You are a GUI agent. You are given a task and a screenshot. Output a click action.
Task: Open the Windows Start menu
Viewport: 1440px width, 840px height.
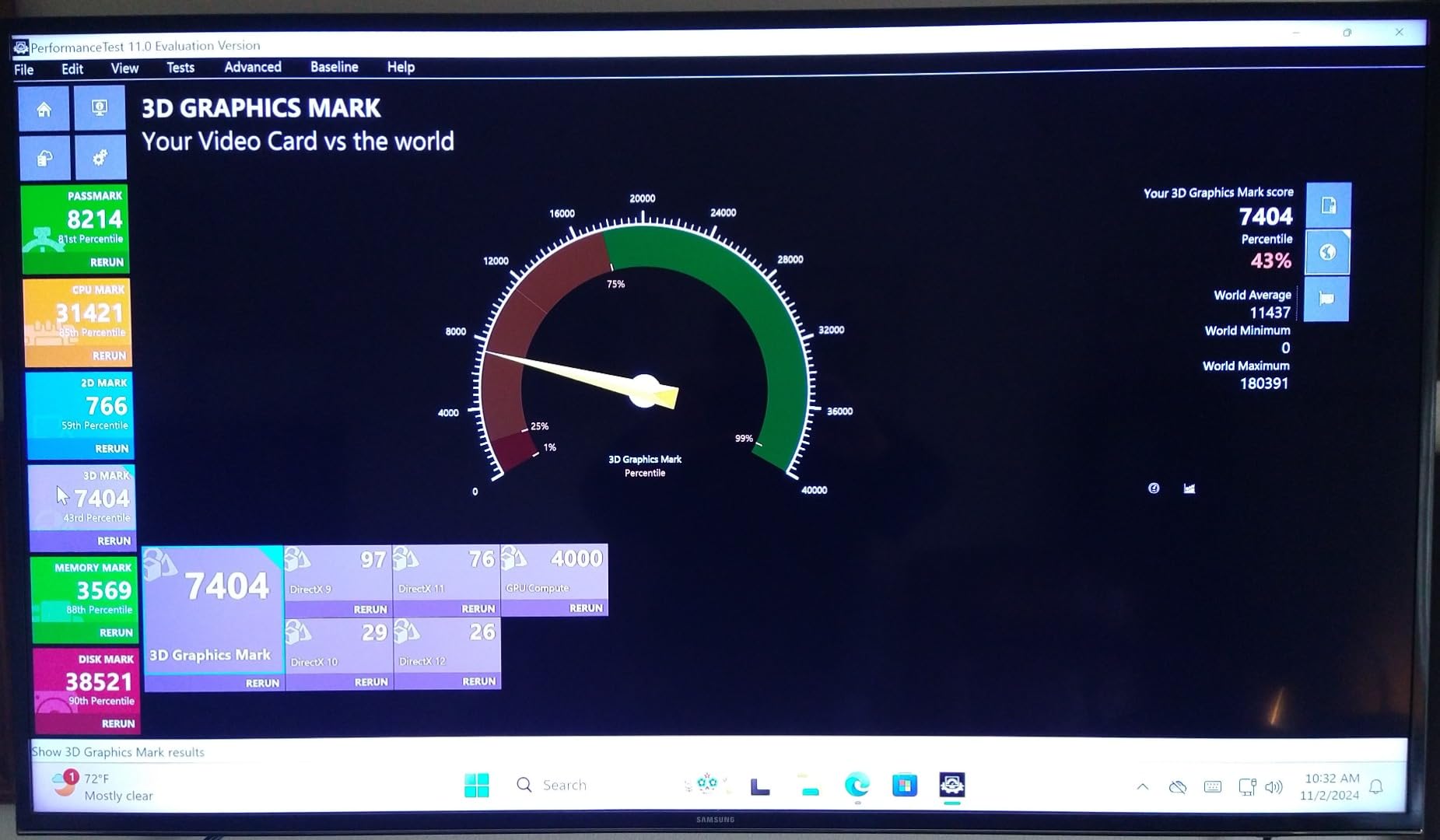click(476, 786)
